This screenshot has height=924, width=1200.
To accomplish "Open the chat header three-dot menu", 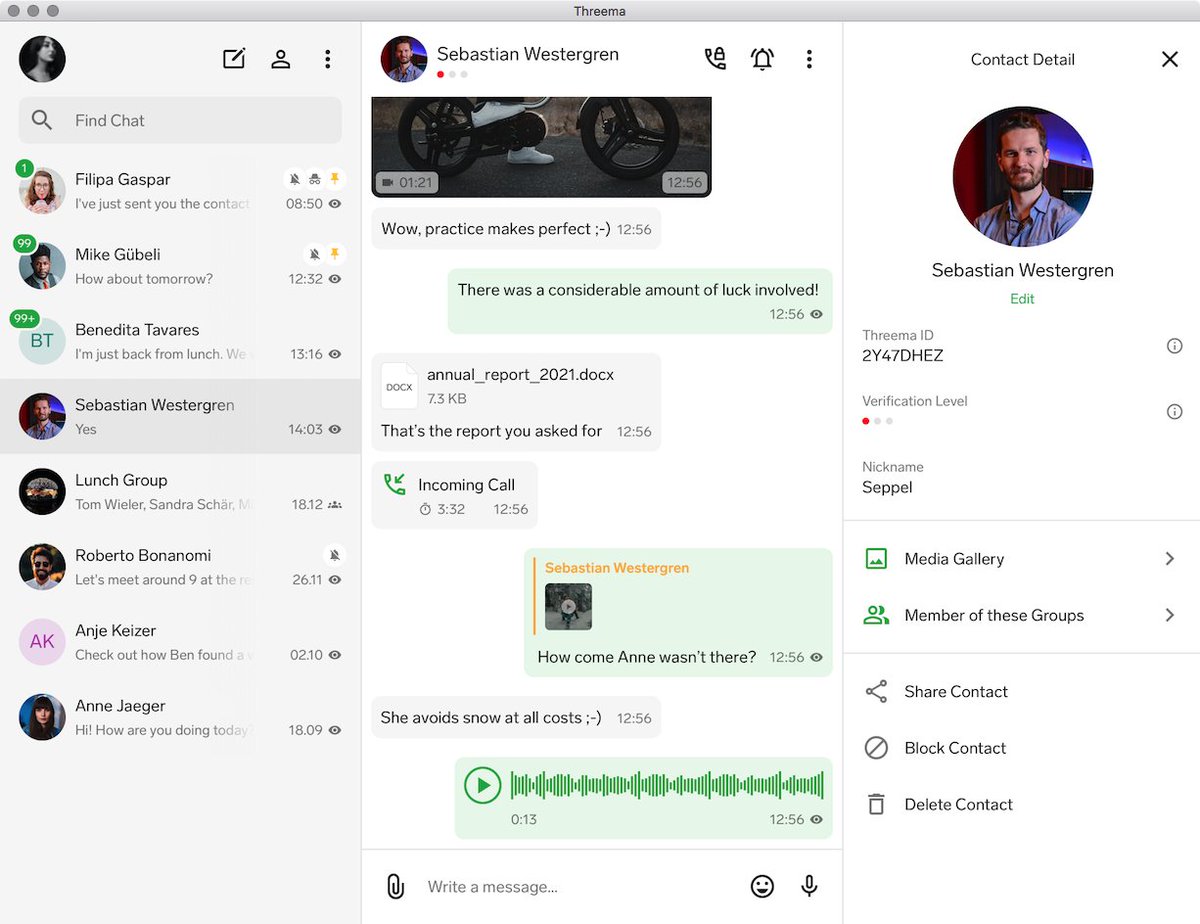I will point(809,59).
